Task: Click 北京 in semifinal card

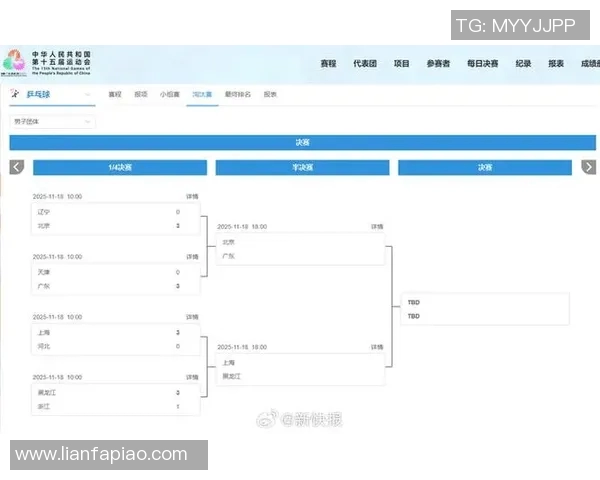Action: click(x=228, y=242)
